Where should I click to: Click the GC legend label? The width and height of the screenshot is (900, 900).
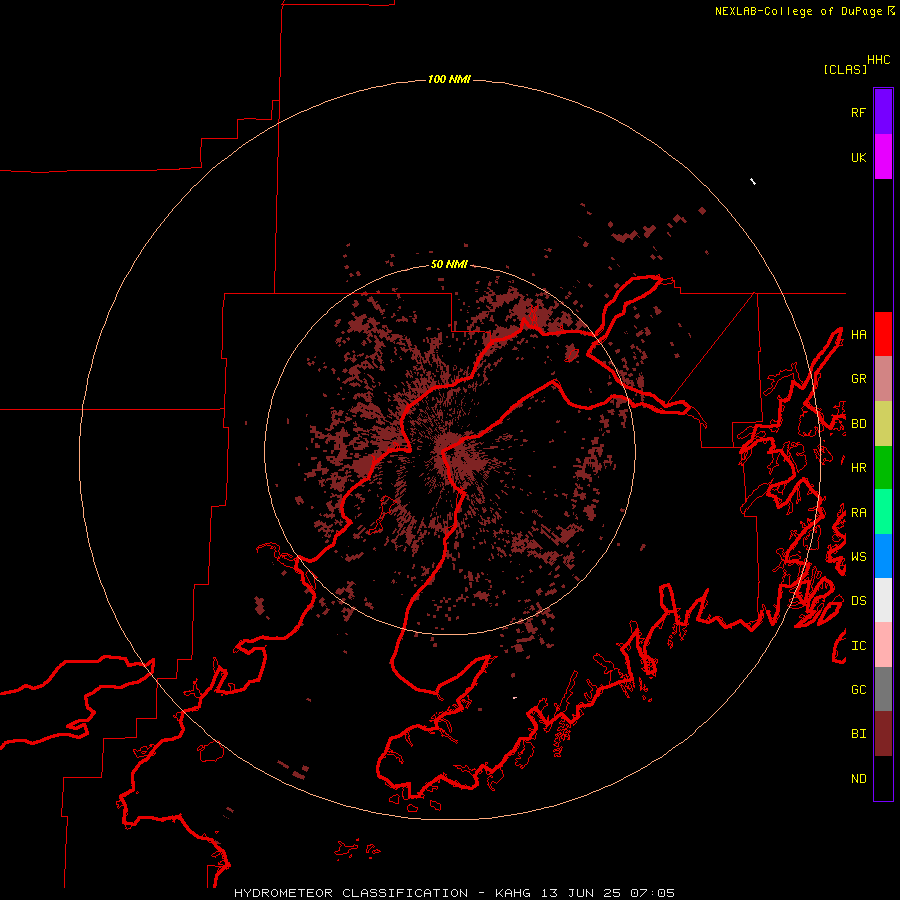(858, 689)
